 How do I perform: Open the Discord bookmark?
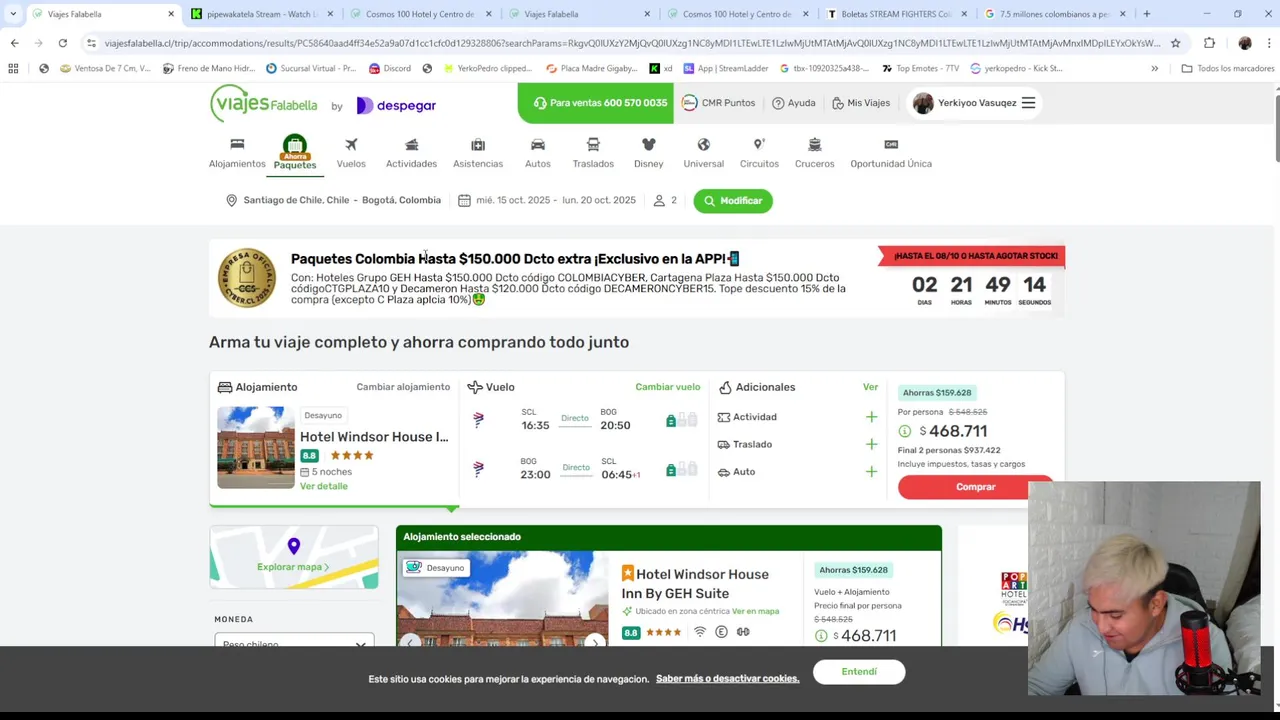(390, 68)
